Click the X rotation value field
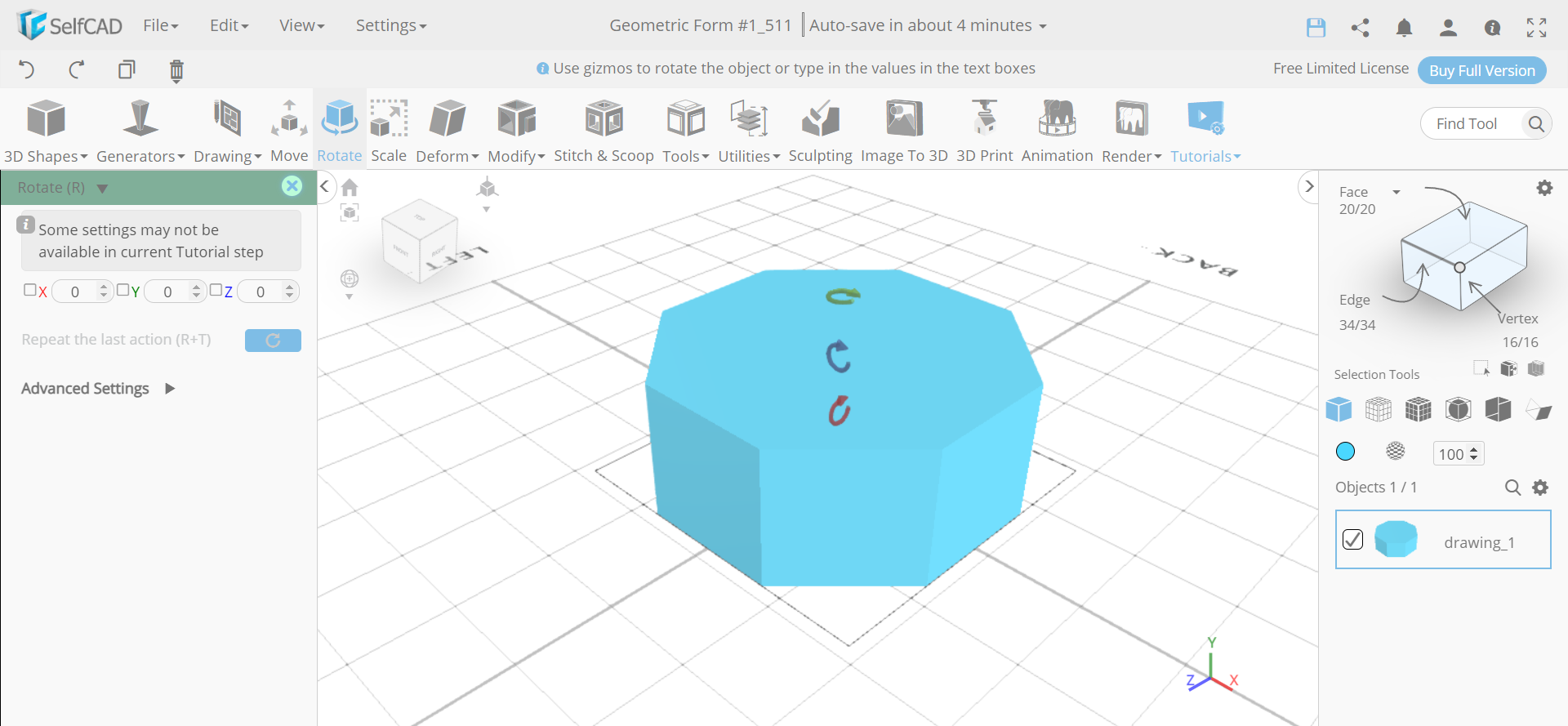Image resolution: width=1568 pixels, height=726 pixels. (x=82, y=292)
